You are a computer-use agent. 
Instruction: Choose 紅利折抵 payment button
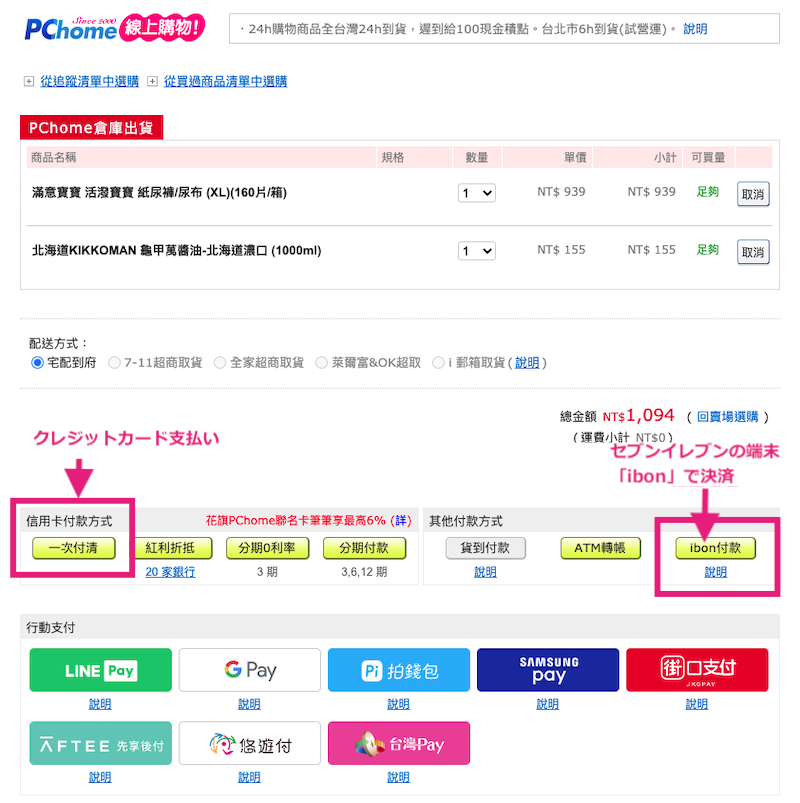[170, 548]
